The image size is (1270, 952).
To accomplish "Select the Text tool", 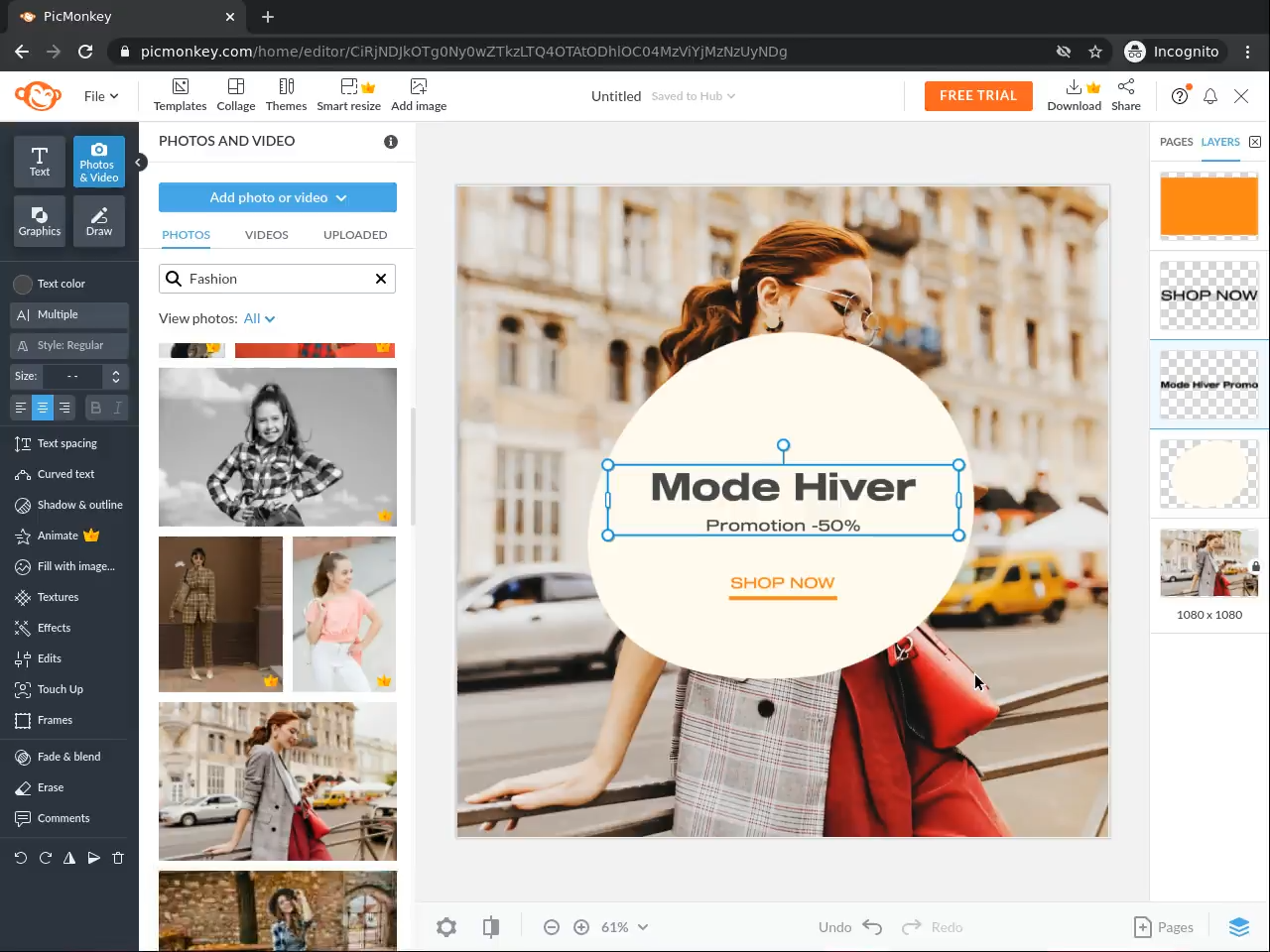I will click(40, 161).
